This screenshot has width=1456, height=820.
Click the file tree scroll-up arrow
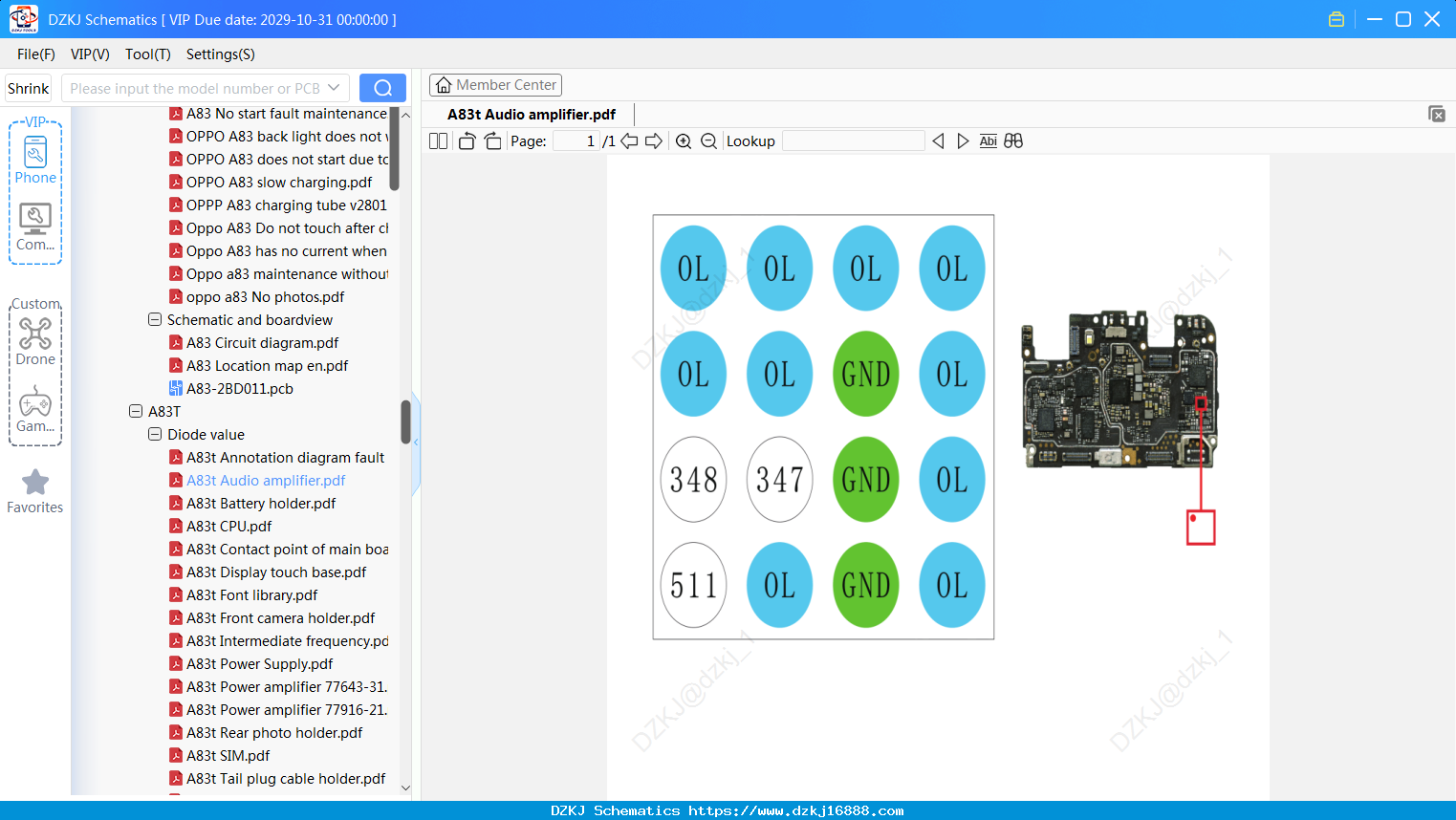pos(405,115)
